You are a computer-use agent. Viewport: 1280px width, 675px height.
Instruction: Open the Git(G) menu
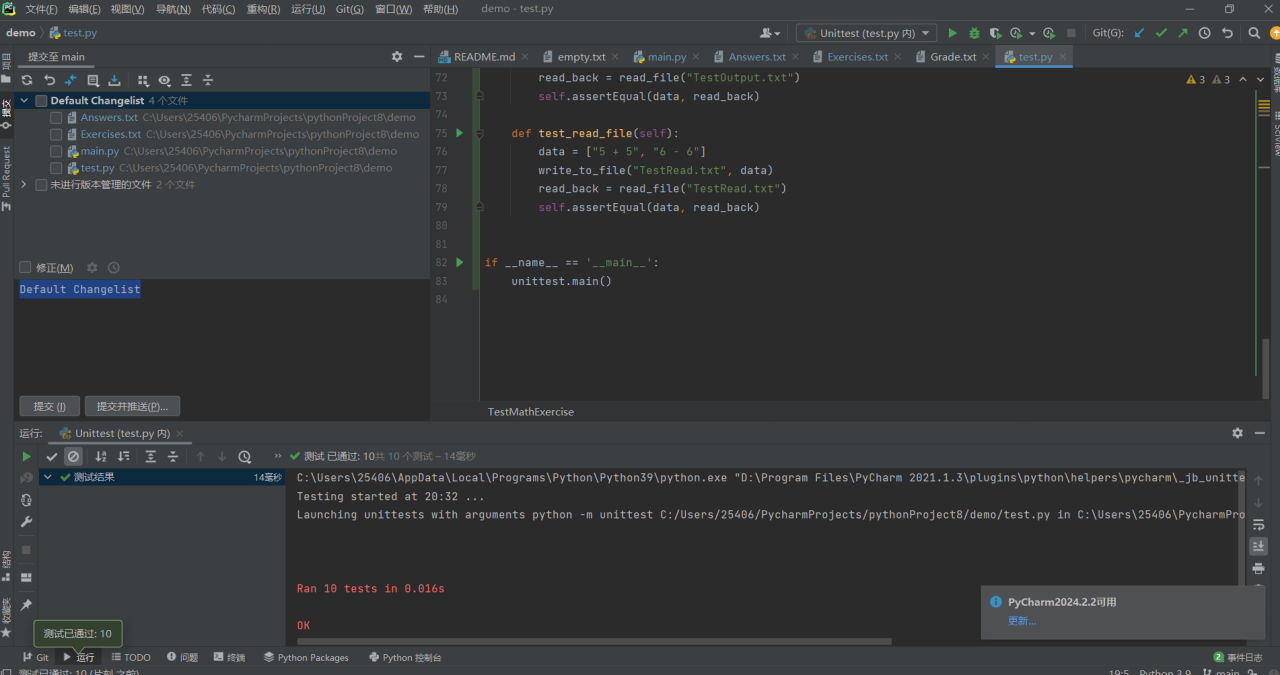point(349,9)
